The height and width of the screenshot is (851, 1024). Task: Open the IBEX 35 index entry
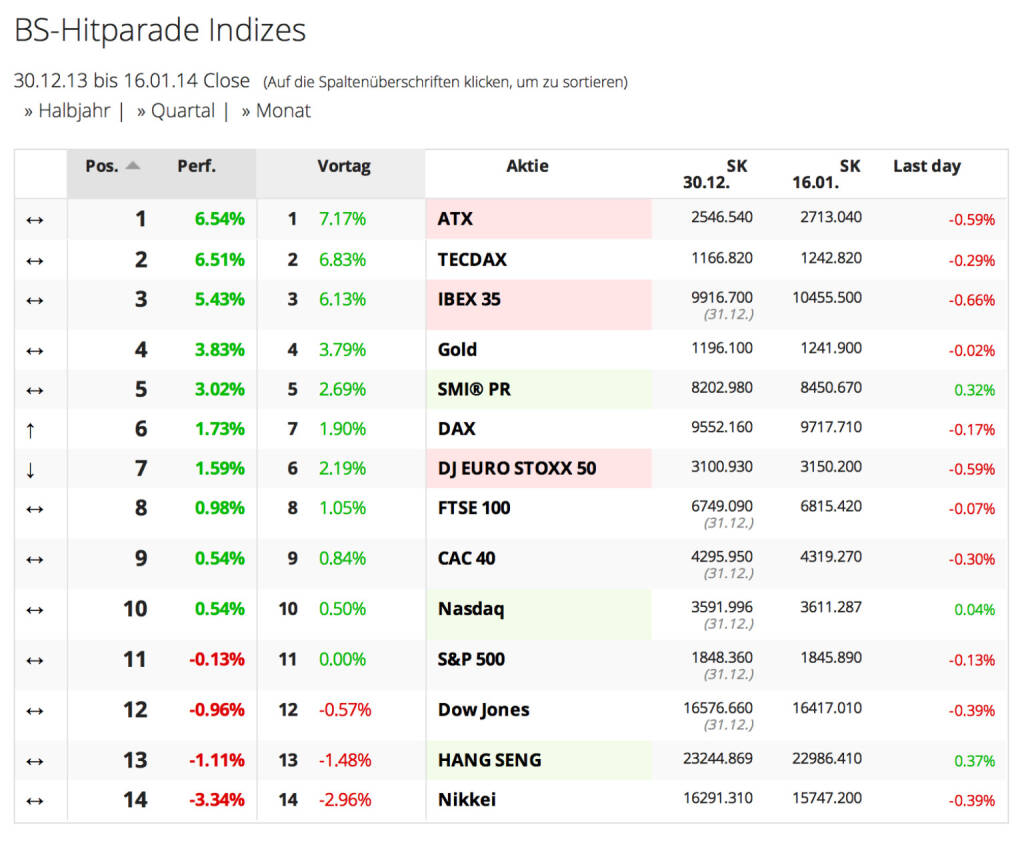(x=469, y=299)
